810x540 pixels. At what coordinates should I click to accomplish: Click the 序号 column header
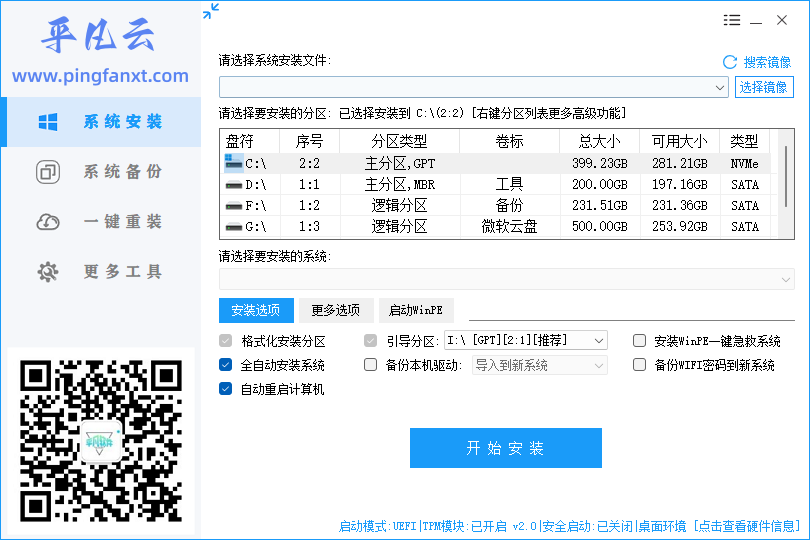point(309,141)
